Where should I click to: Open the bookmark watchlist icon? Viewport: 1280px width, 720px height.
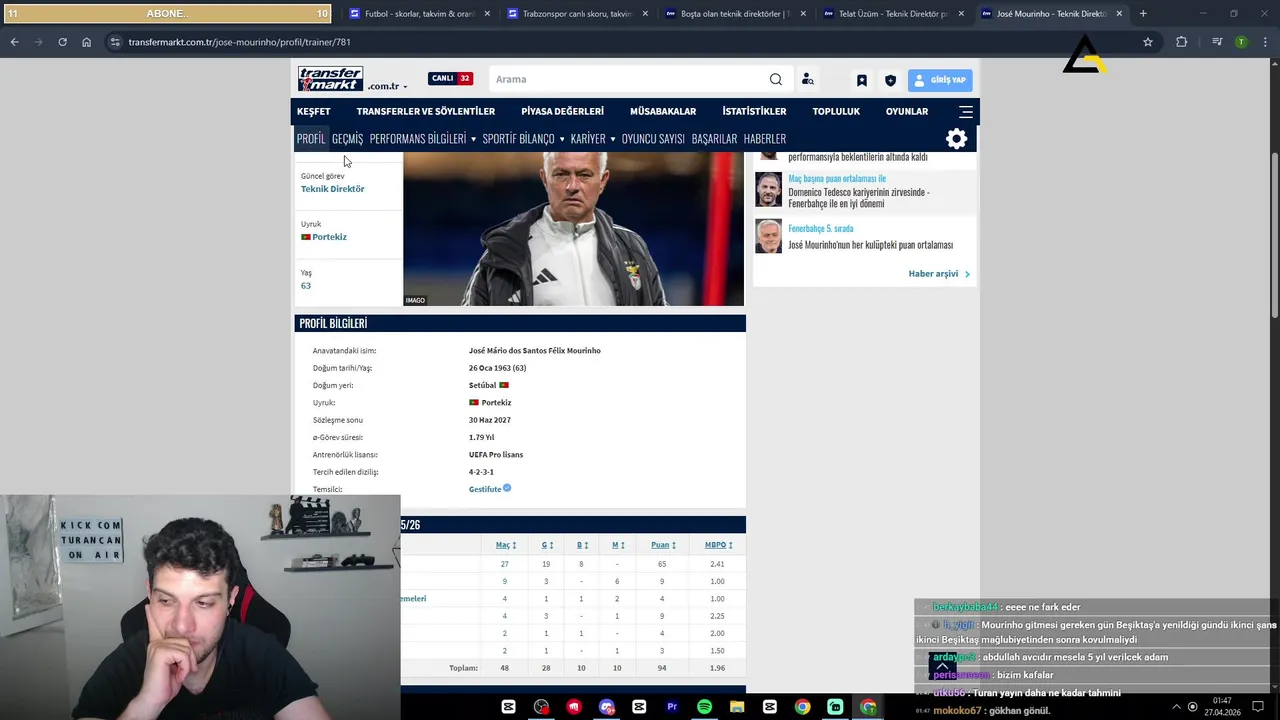click(862, 80)
